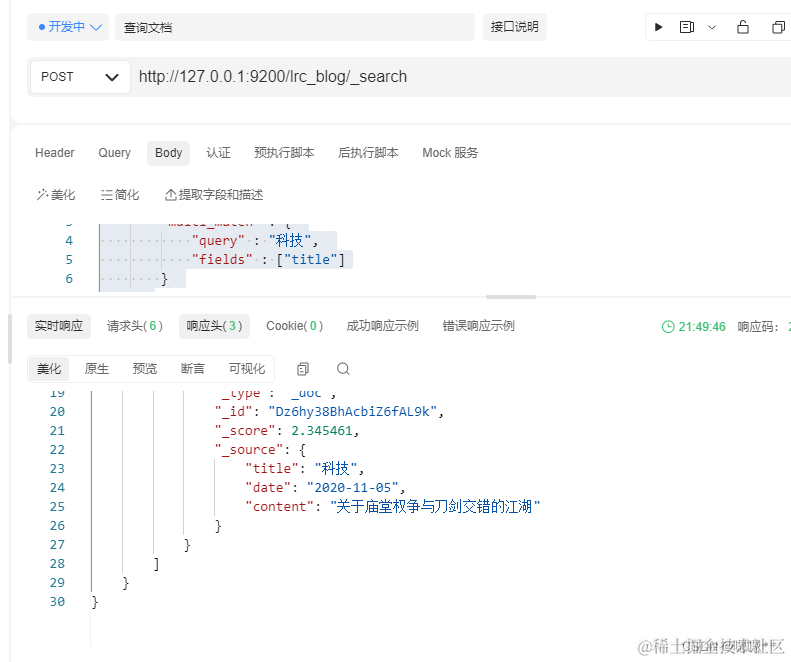Click the "date" value 2020-11-05
The height and width of the screenshot is (662, 791).
click(x=353, y=488)
